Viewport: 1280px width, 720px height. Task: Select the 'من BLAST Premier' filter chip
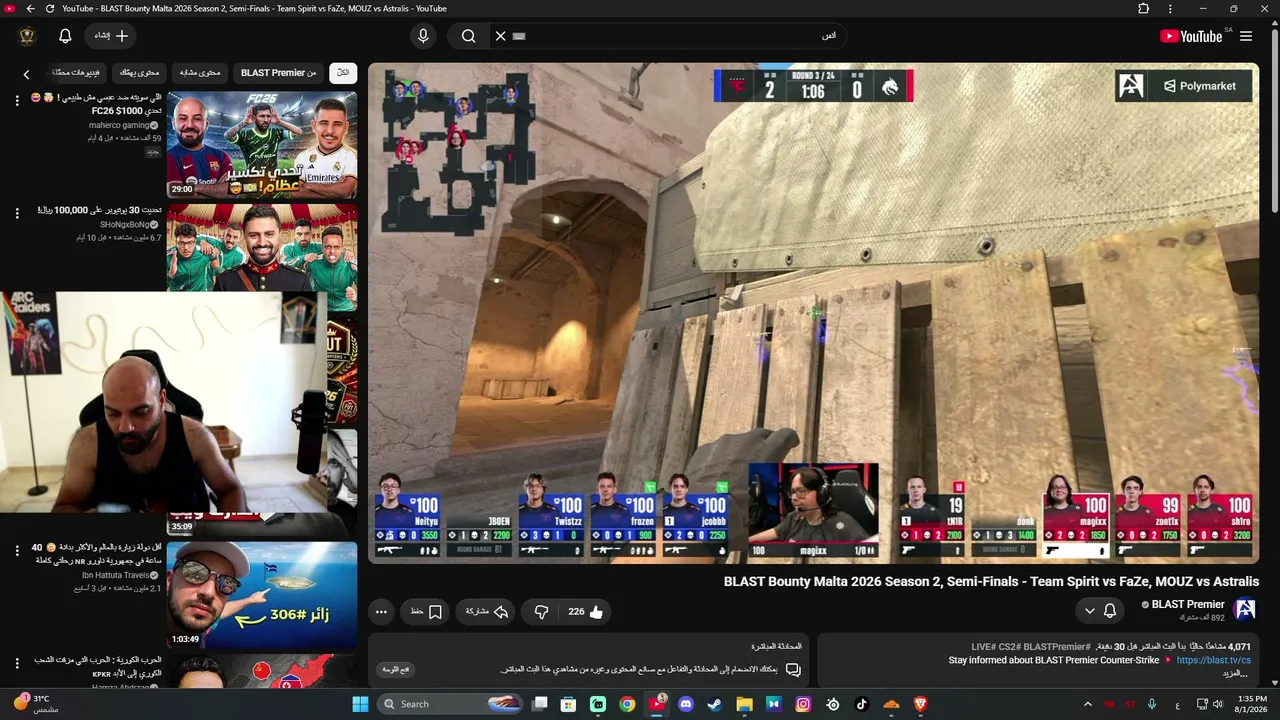[278, 73]
